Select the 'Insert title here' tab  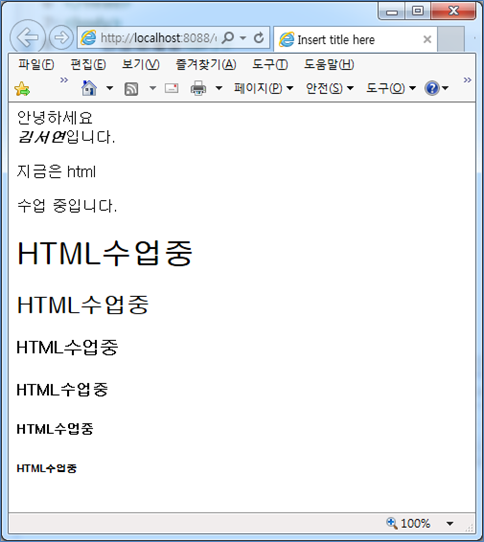tap(355, 39)
